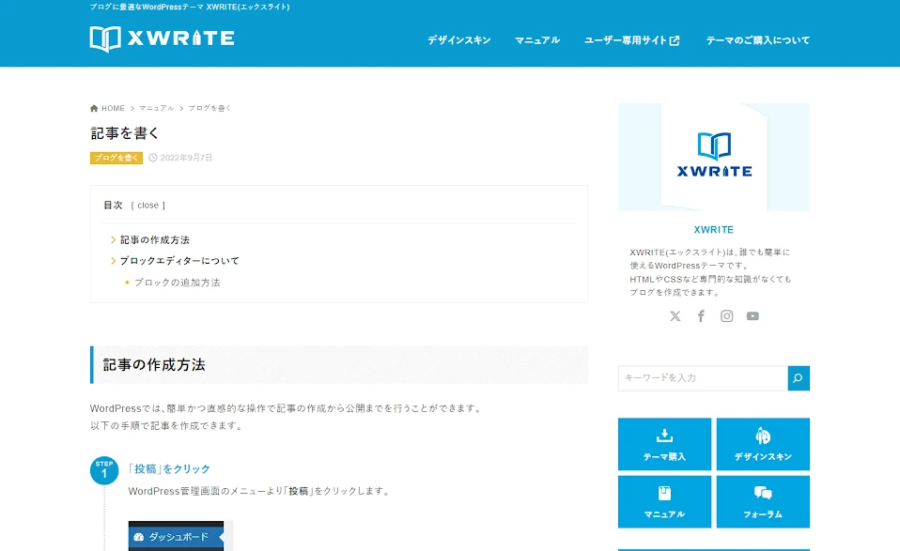
Task: Open the Instagram social icon
Action: coord(727,316)
